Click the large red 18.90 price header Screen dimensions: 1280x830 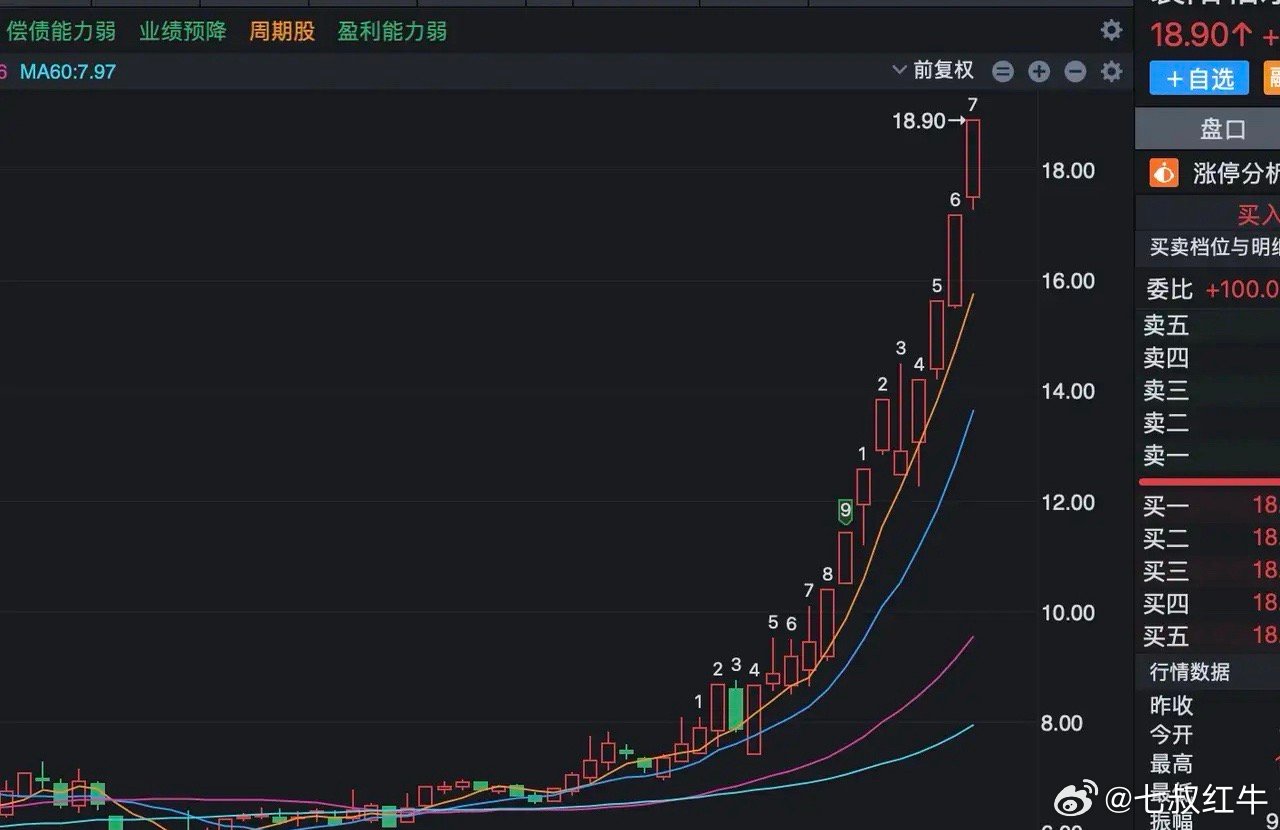point(1200,35)
